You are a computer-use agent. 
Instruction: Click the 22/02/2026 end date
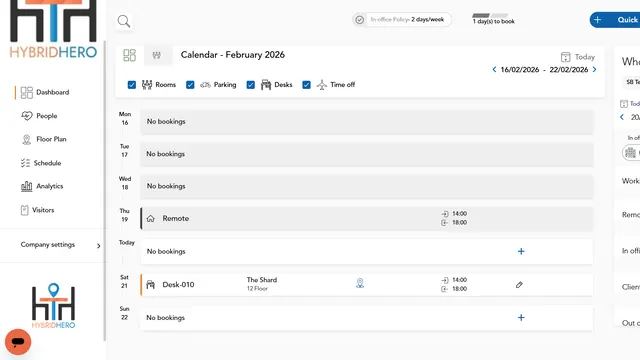coord(569,70)
